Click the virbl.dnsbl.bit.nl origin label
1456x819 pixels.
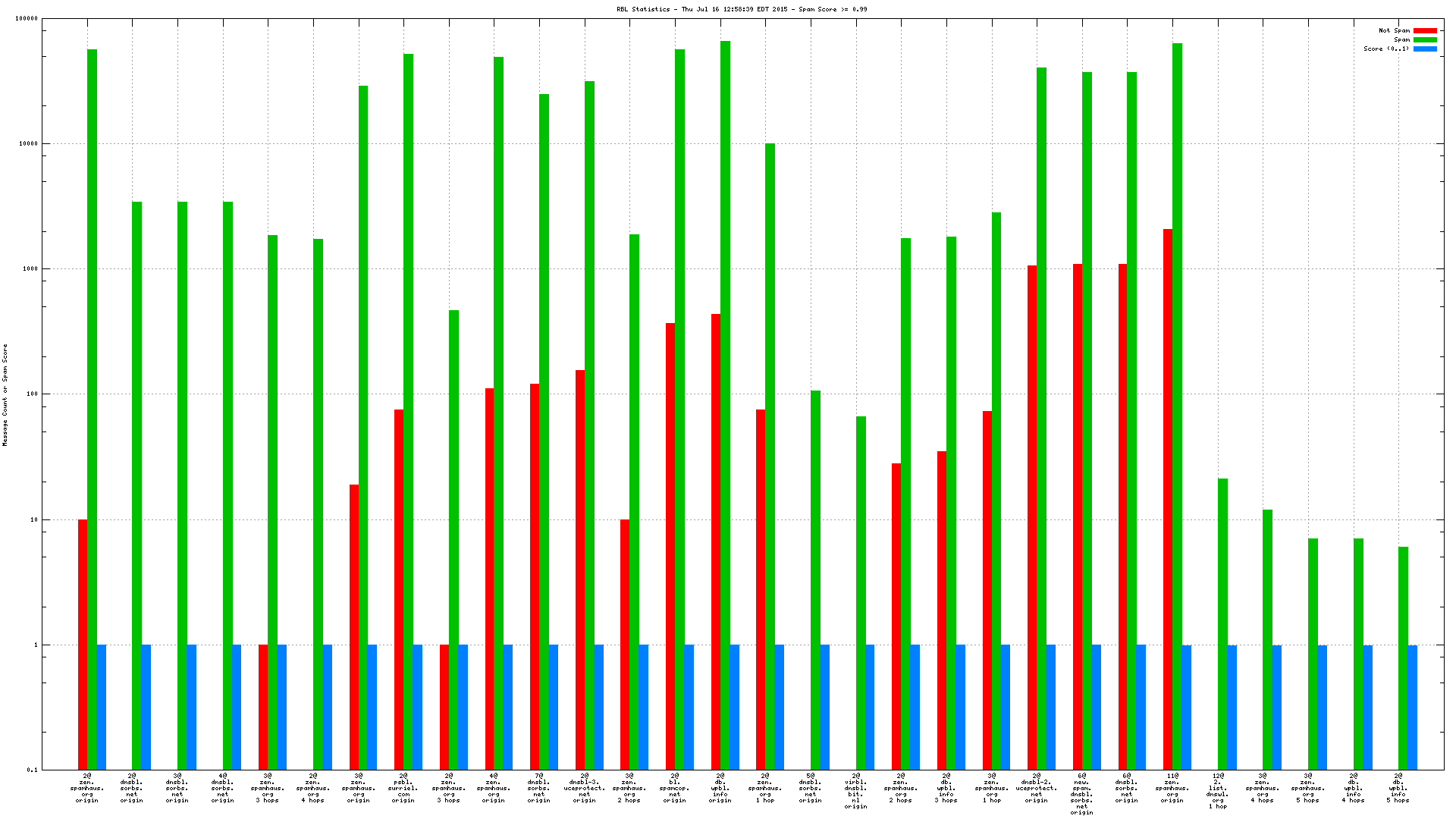tap(855, 791)
